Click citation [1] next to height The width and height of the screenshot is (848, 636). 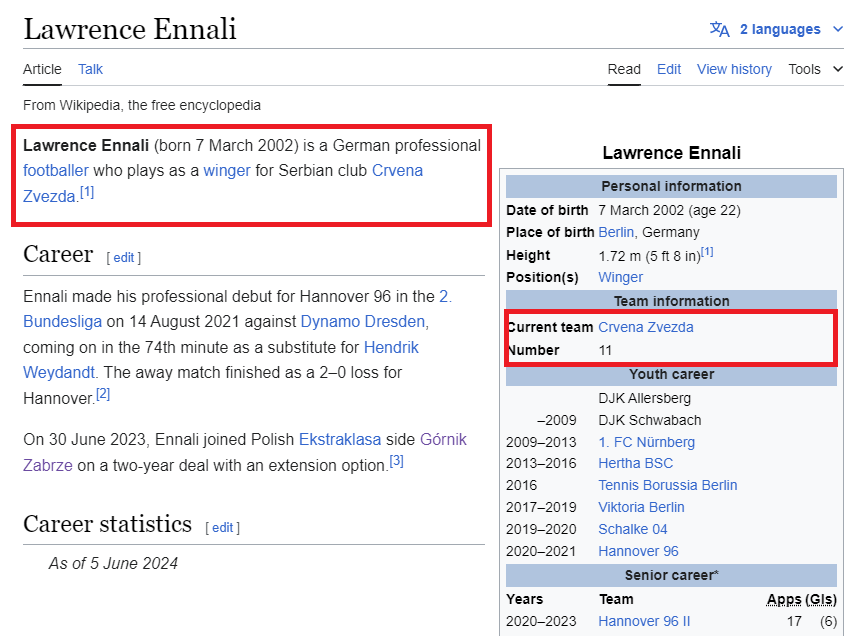[707, 252]
